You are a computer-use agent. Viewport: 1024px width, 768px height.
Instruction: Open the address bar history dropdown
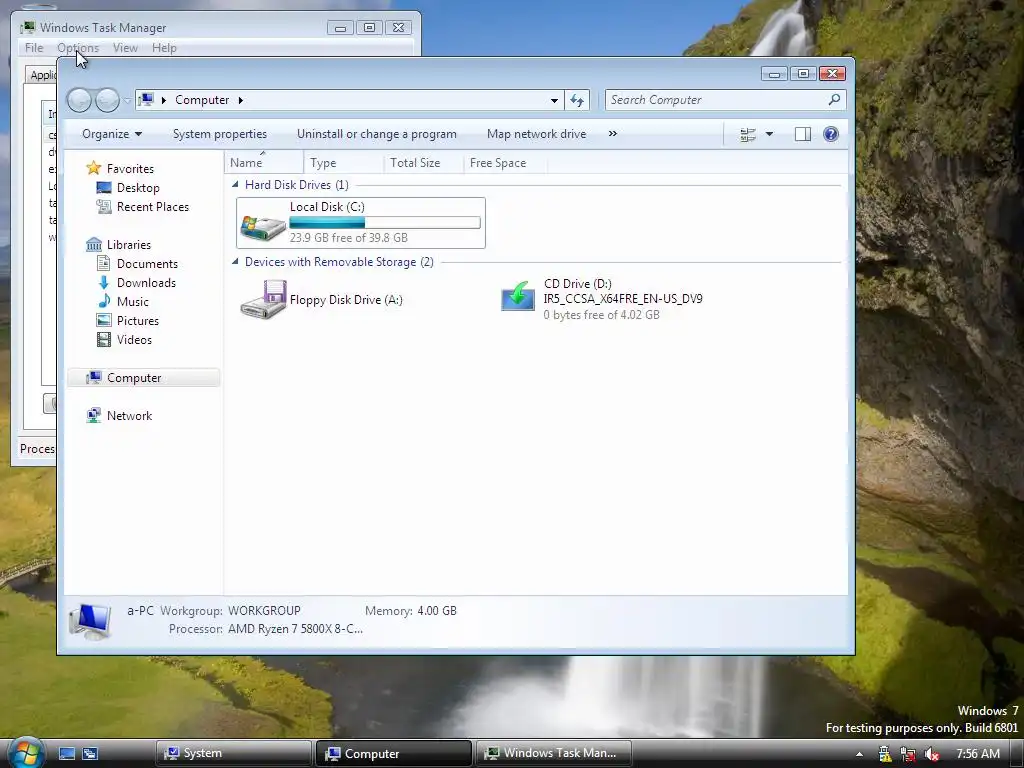pos(554,101)
